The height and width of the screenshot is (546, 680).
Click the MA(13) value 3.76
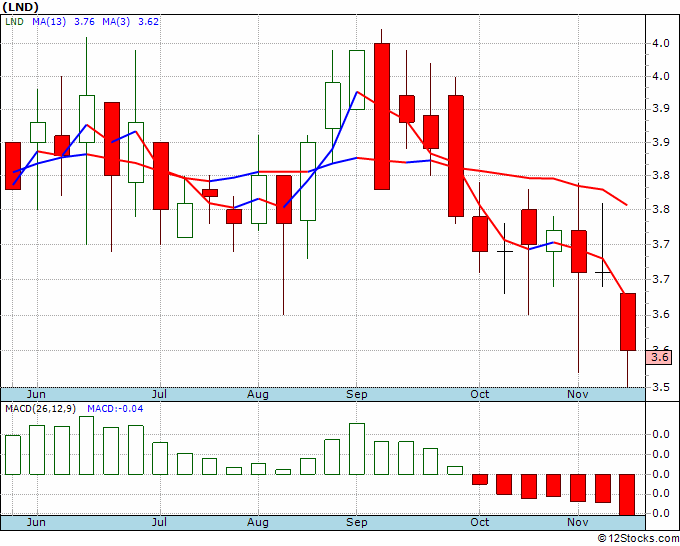[x=84, y=22]
